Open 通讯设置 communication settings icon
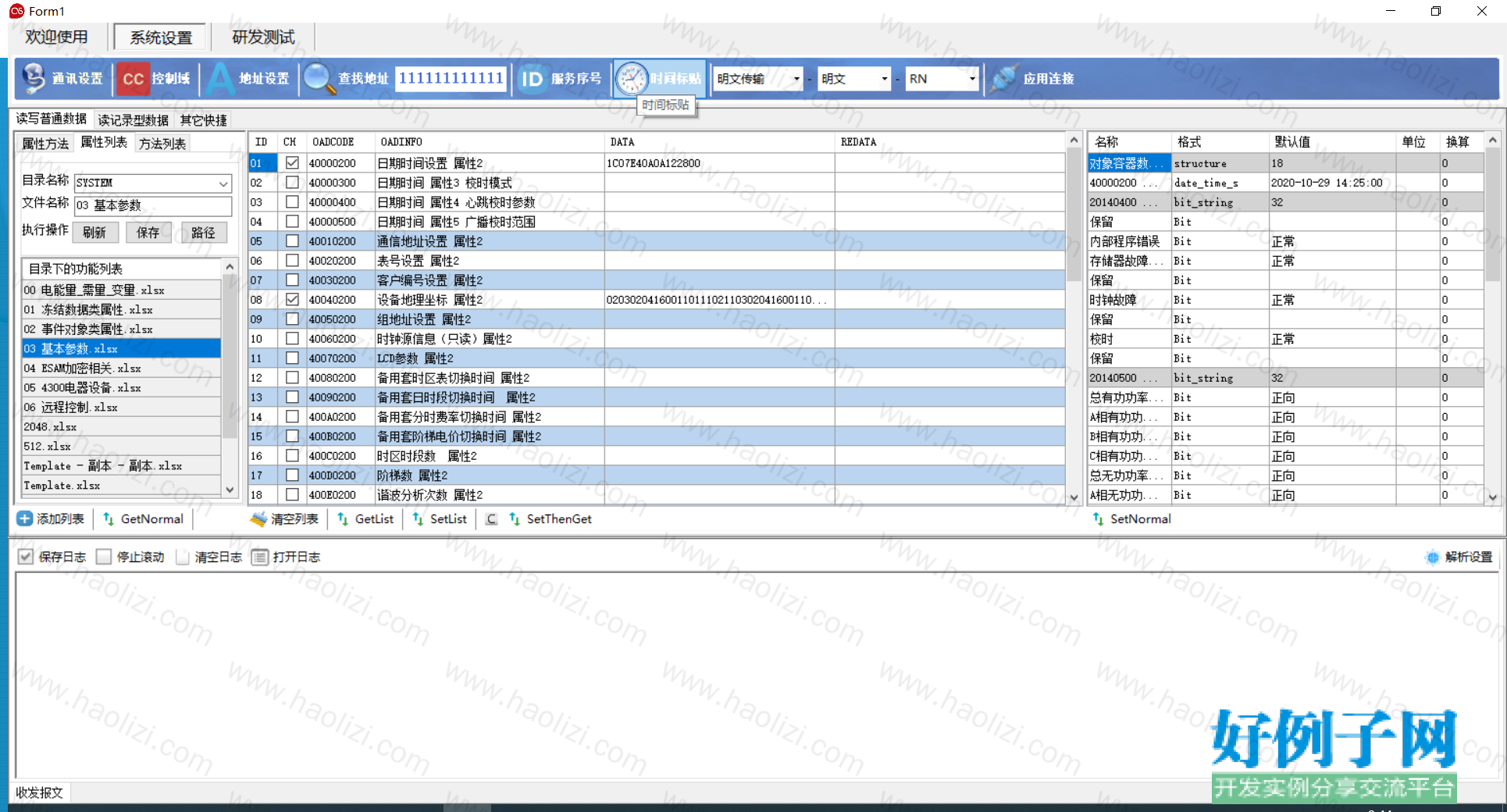Screen dimensions: 1507x812 tap(34, 78)
